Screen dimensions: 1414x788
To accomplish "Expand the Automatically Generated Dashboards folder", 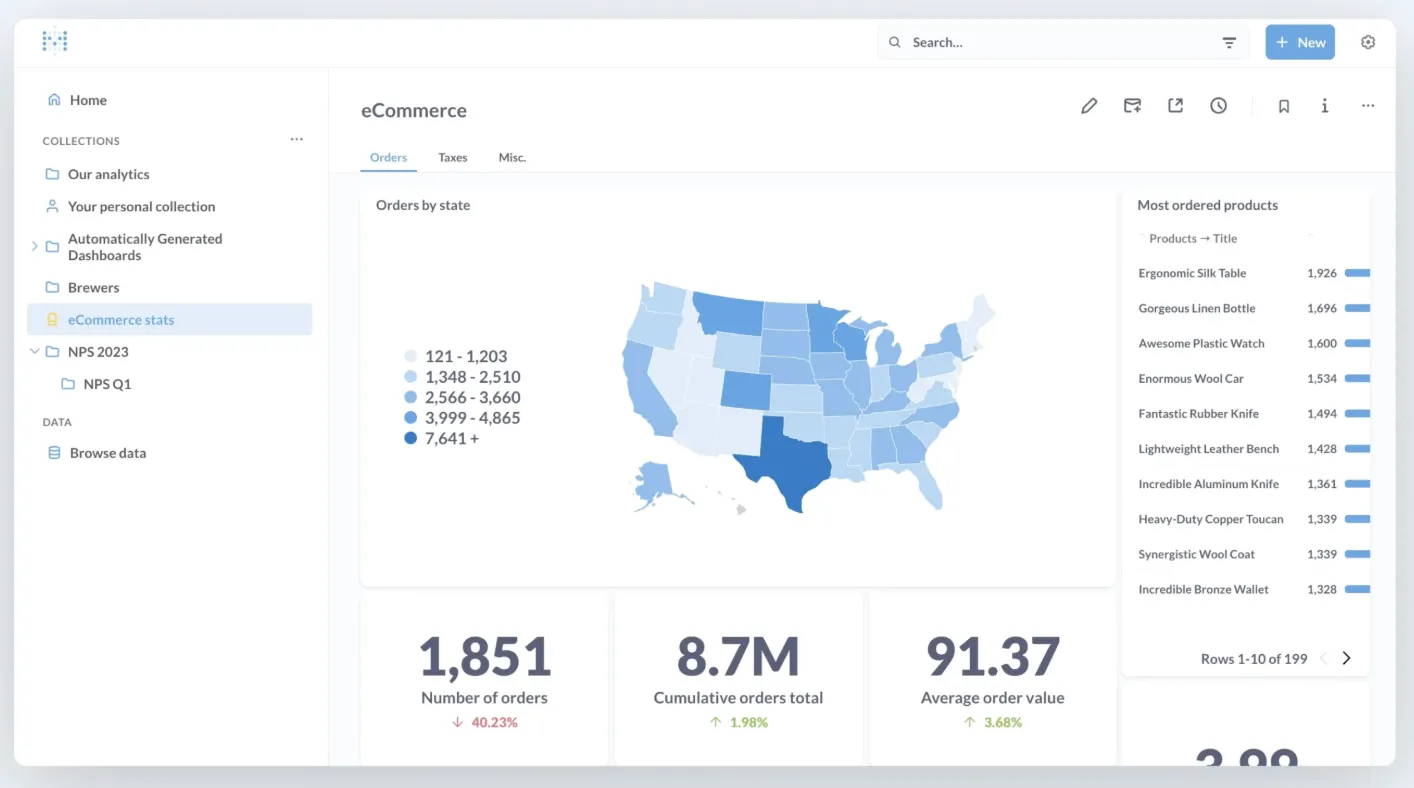I will coord(35,246).
